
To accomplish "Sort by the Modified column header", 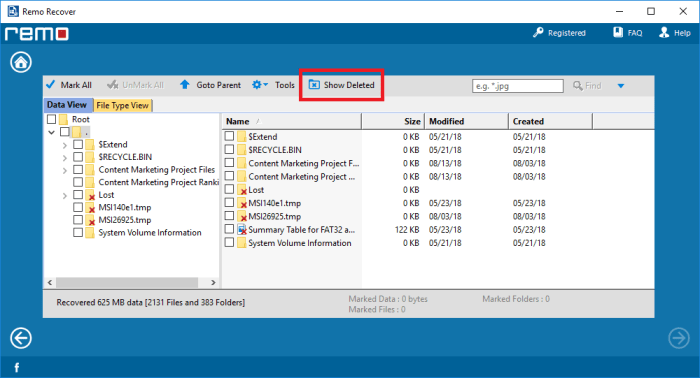I will click(x=467, y=121).
